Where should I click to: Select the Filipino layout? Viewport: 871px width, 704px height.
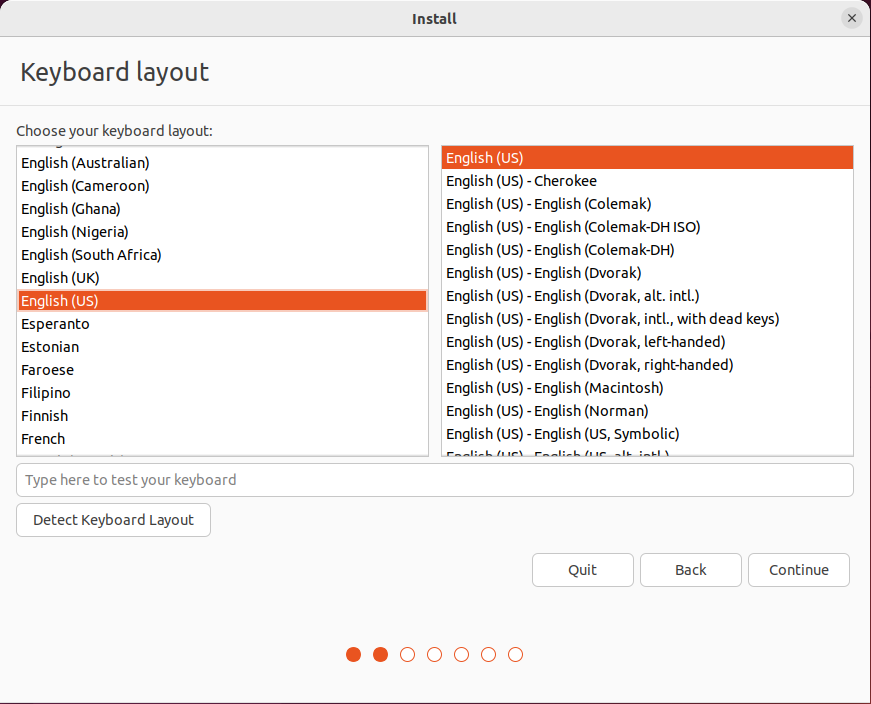tap(222, 393)
